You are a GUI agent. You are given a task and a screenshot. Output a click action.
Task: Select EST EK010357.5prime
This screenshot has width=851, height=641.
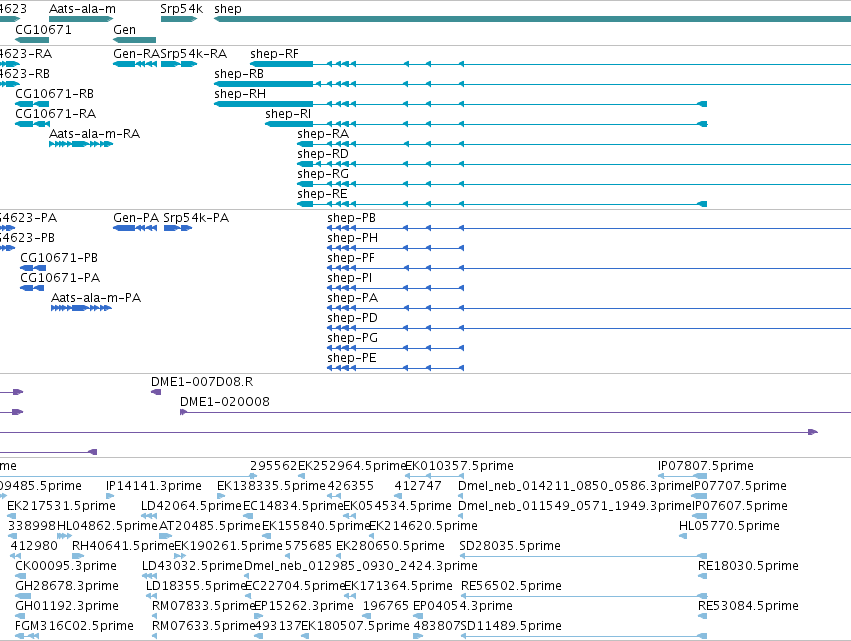click(x=459, y=466)
